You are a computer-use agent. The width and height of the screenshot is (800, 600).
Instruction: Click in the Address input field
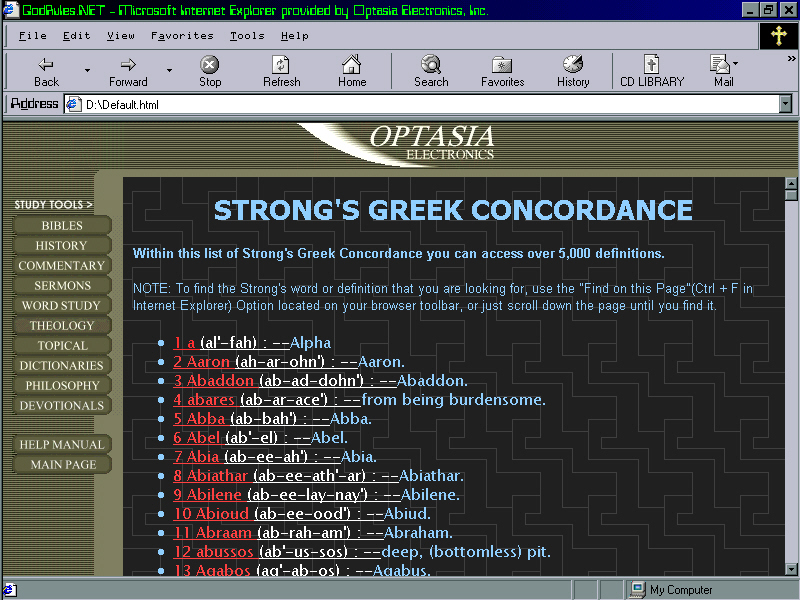tap(420, 104)
